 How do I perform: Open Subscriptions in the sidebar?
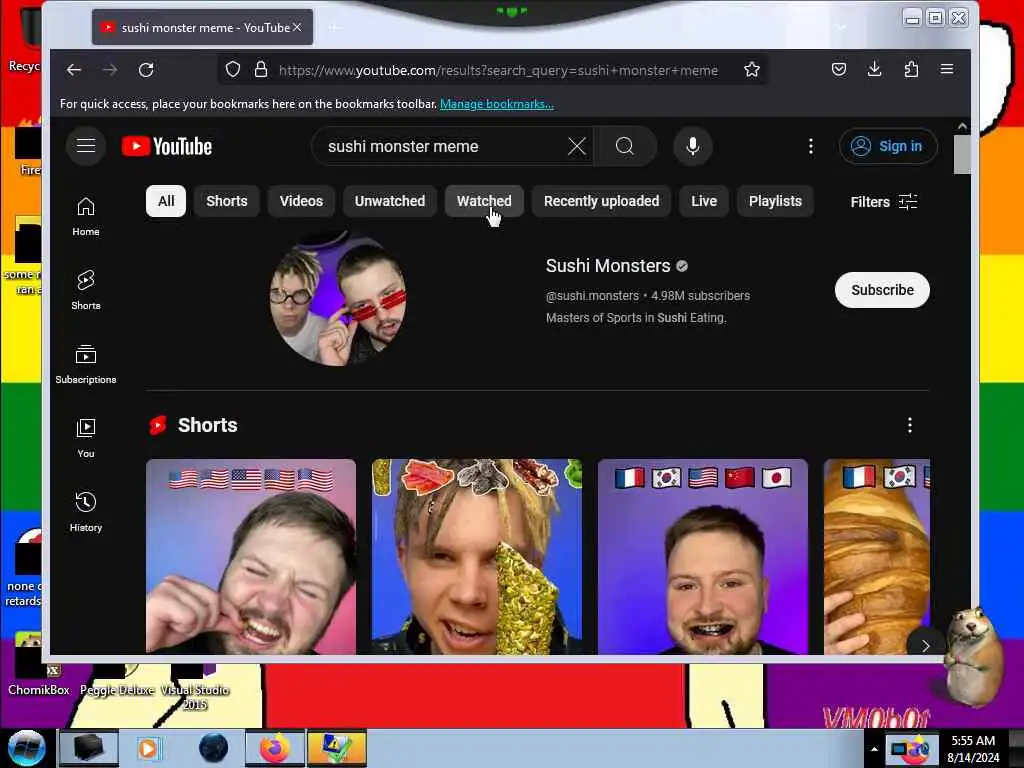[86, 364]
